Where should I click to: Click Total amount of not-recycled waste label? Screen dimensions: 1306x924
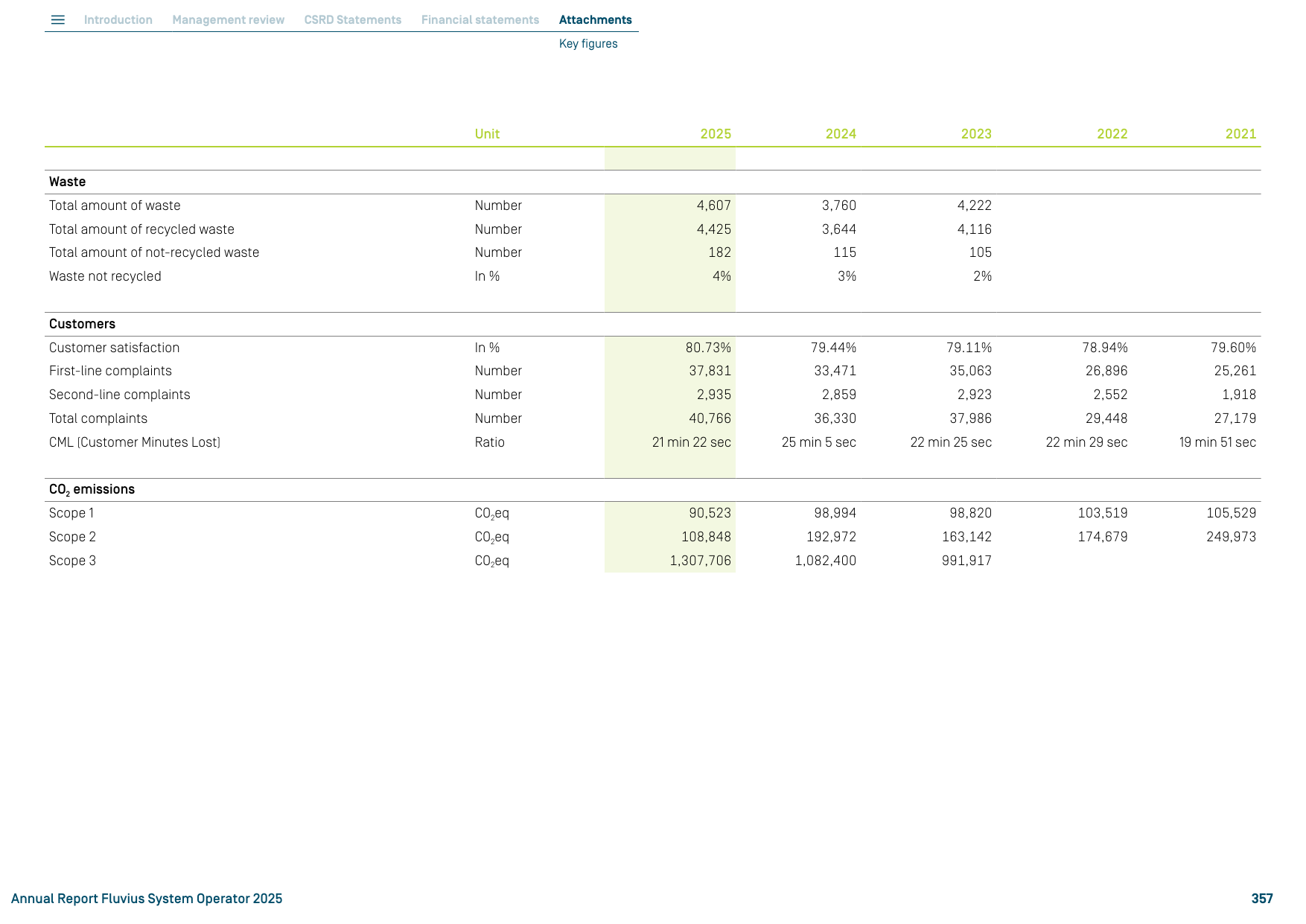coord(154,252)
